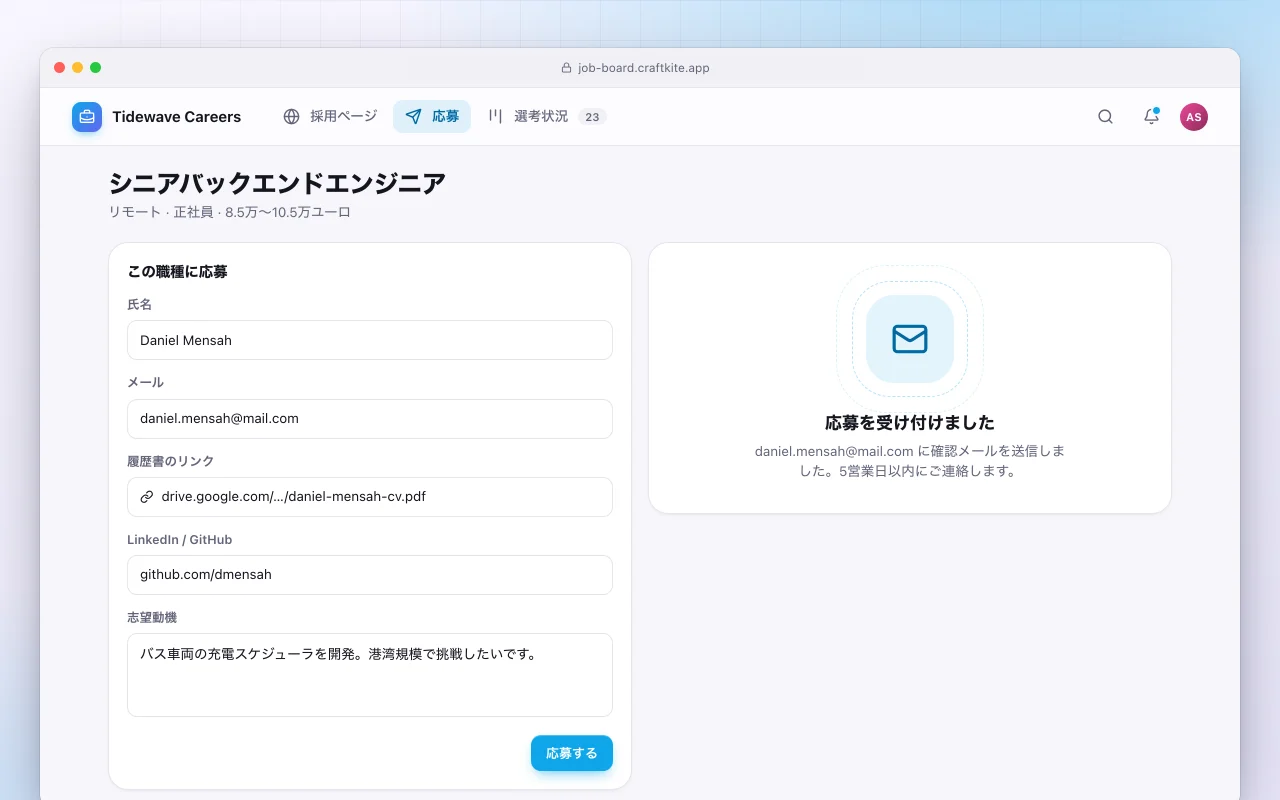Screen dimensions: 1280x800
Task: Click the 志望動機 label
Action: (x=152, y=618)
